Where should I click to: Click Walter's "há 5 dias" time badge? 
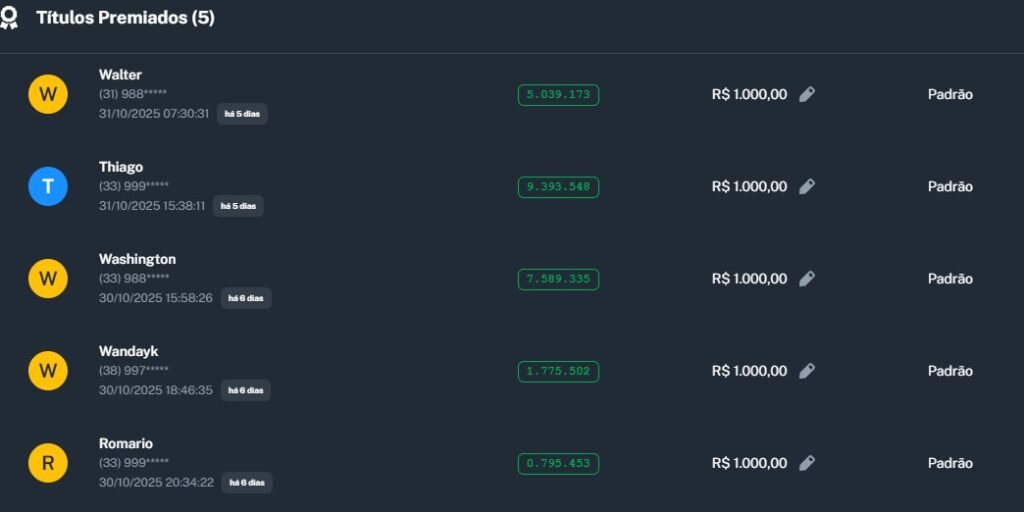[242, 114]
